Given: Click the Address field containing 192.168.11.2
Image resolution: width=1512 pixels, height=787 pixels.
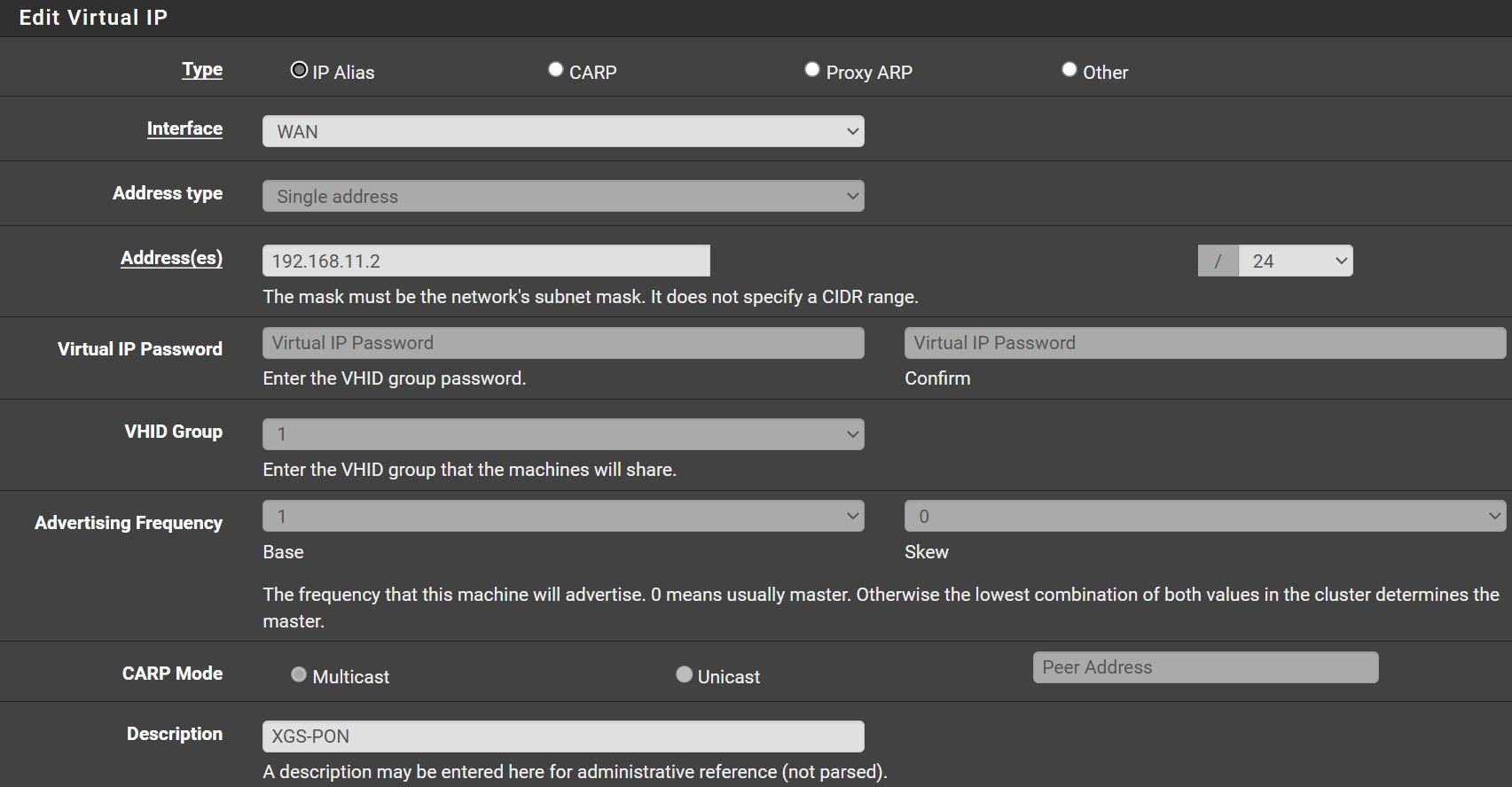Looking at the screenshot, I should pyautogui.click(x=486, y=261).
